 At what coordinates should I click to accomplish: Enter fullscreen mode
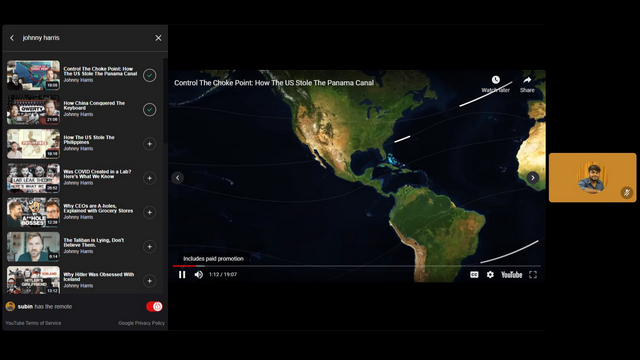(x=533, y=275)
